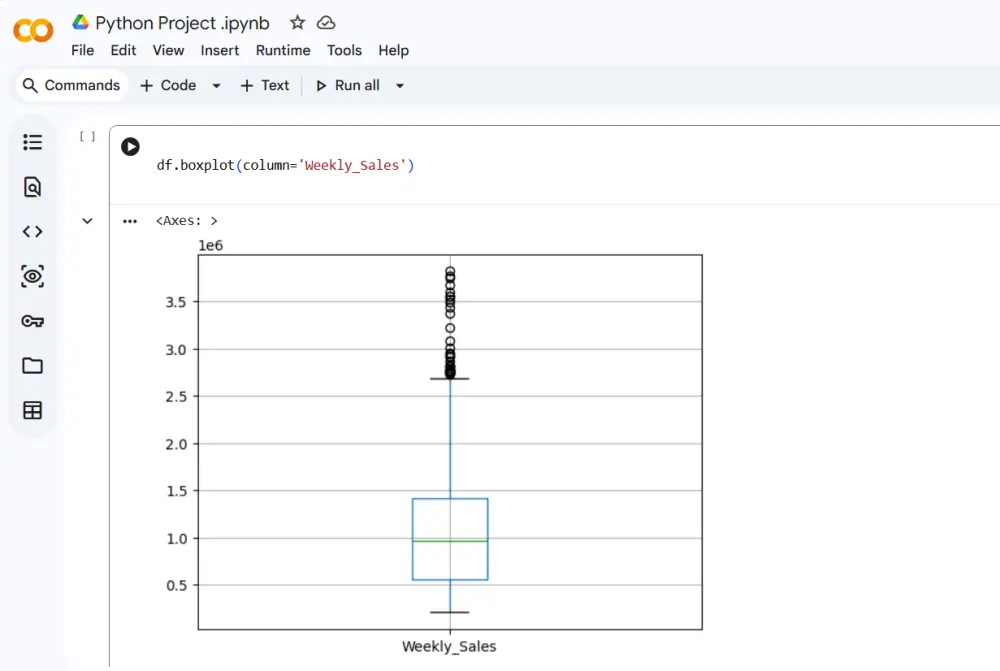Open the Table of contents sidebar panel
The height and width of the screenshot is (671, 1000).
point(33,142)
